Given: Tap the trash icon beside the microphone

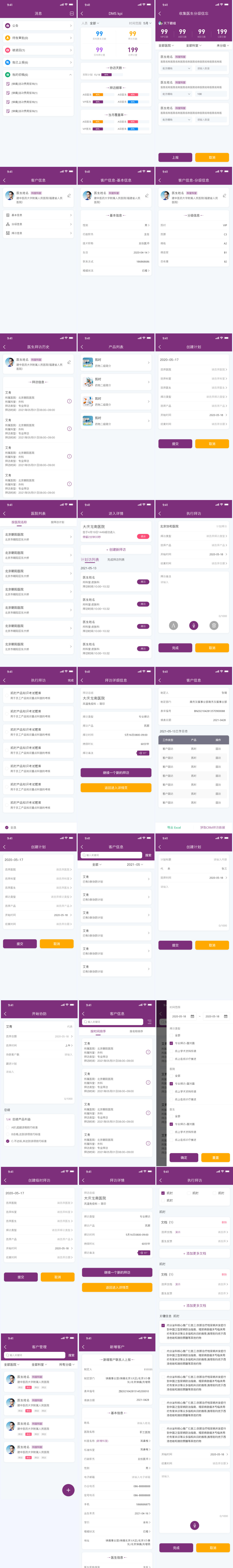Looking at the screenshot, I should [213, 625].
